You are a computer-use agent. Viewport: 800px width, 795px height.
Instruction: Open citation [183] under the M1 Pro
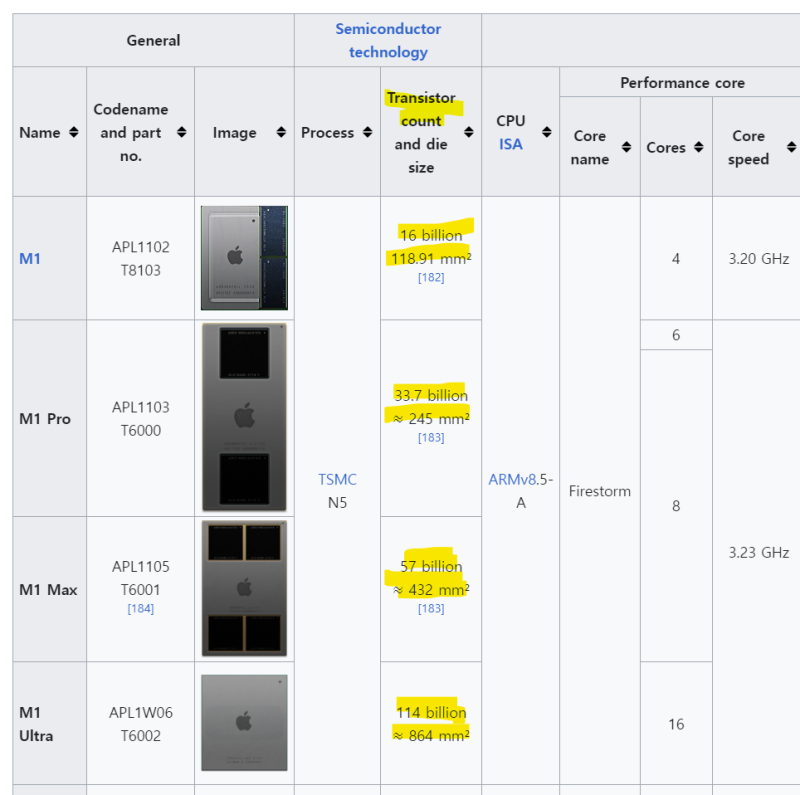click(430, 437)
